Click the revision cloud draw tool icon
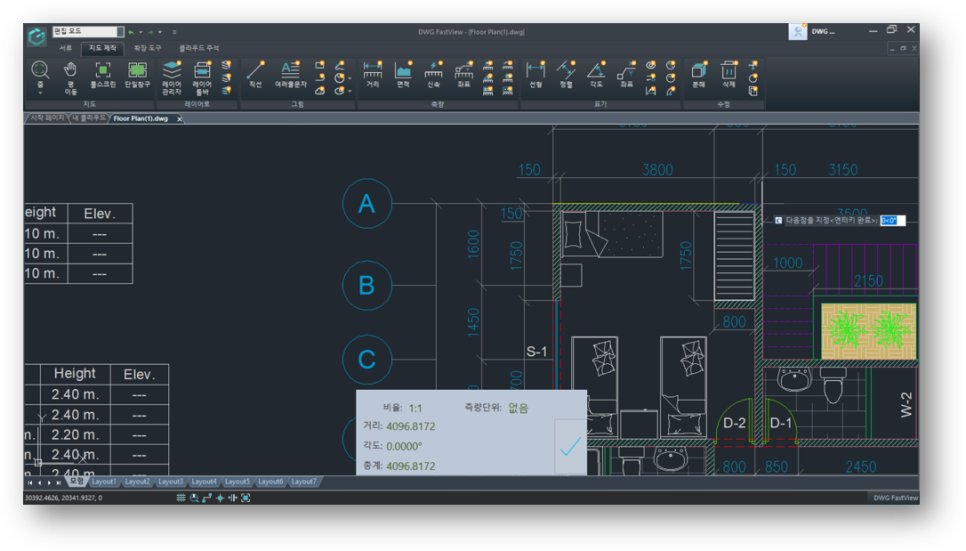The image size is (966, 551). click(x=320, y=91)
